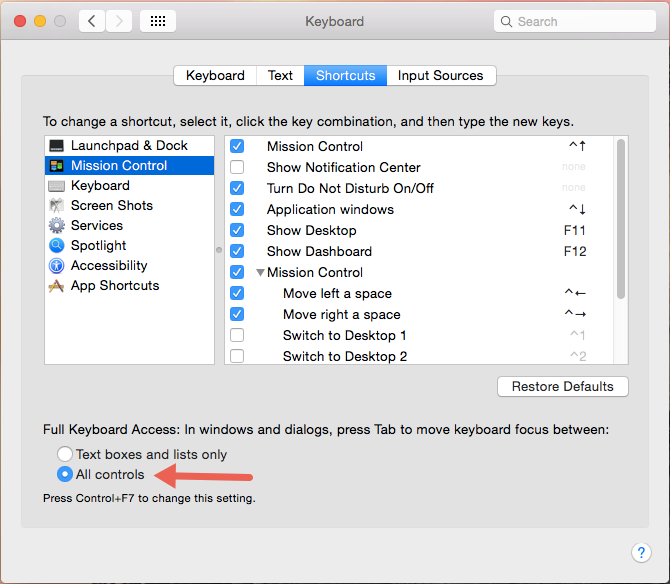This screenshot has height=584, width=670.
Task: Switch to the Input Sources tab
Action: 440,75
